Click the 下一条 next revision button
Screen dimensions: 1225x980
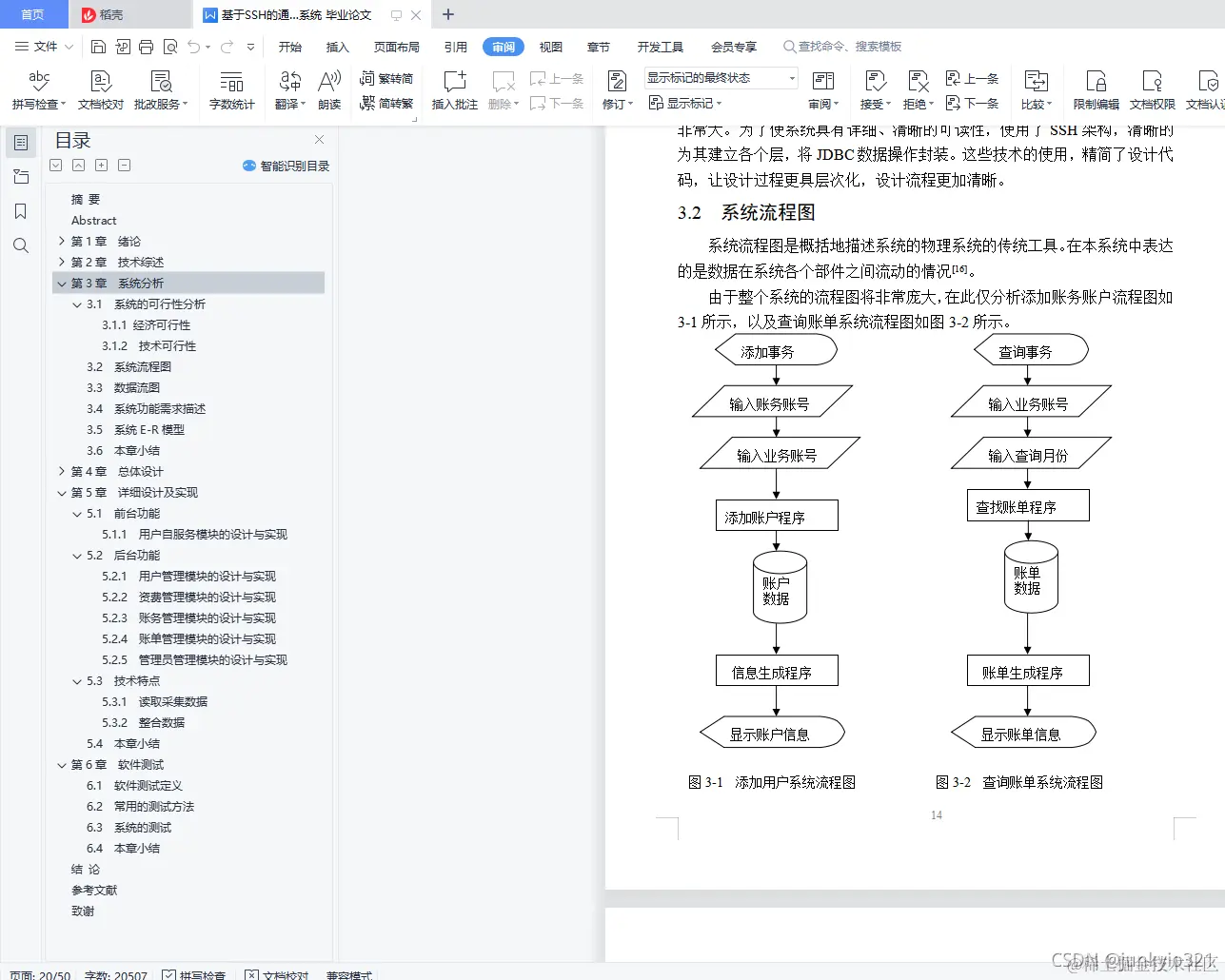click(974, 103)
